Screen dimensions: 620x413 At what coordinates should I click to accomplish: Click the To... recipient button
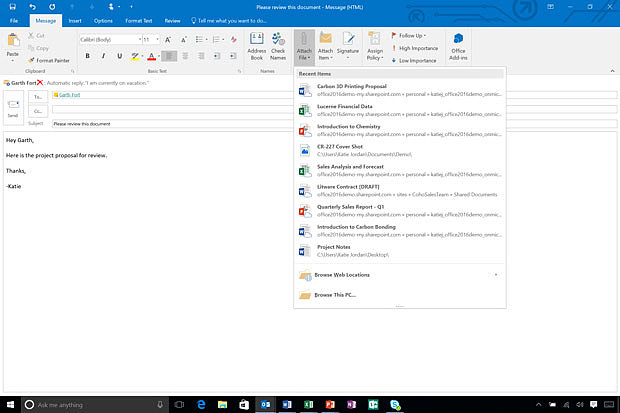coord(38,95)
